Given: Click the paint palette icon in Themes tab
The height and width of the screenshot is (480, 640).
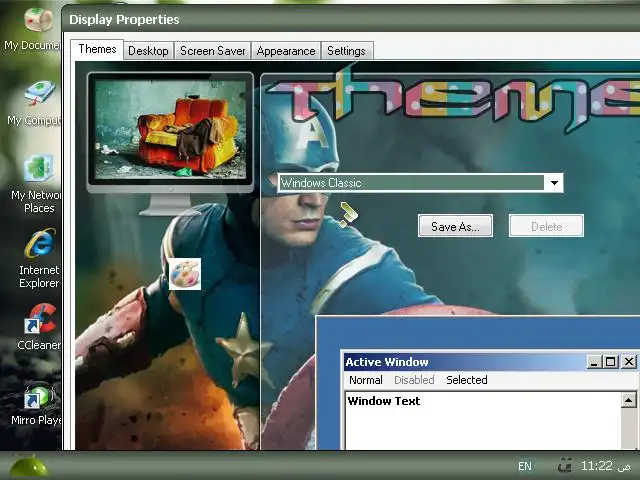Looking at the screenshot, I should [185, 274].
